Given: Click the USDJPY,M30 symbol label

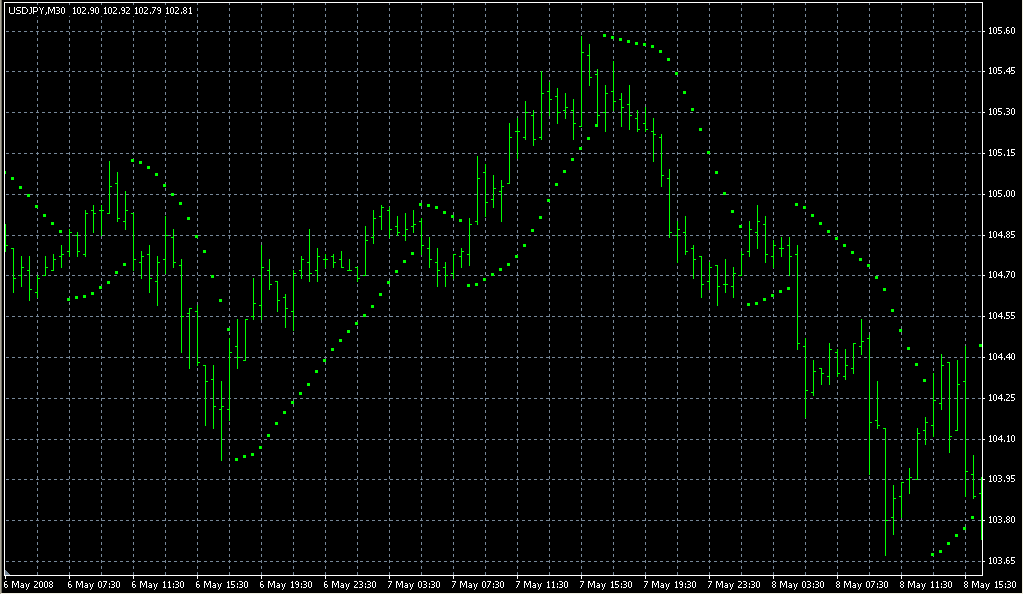Looking at the screenshot, I should click(x=37, y=11).
